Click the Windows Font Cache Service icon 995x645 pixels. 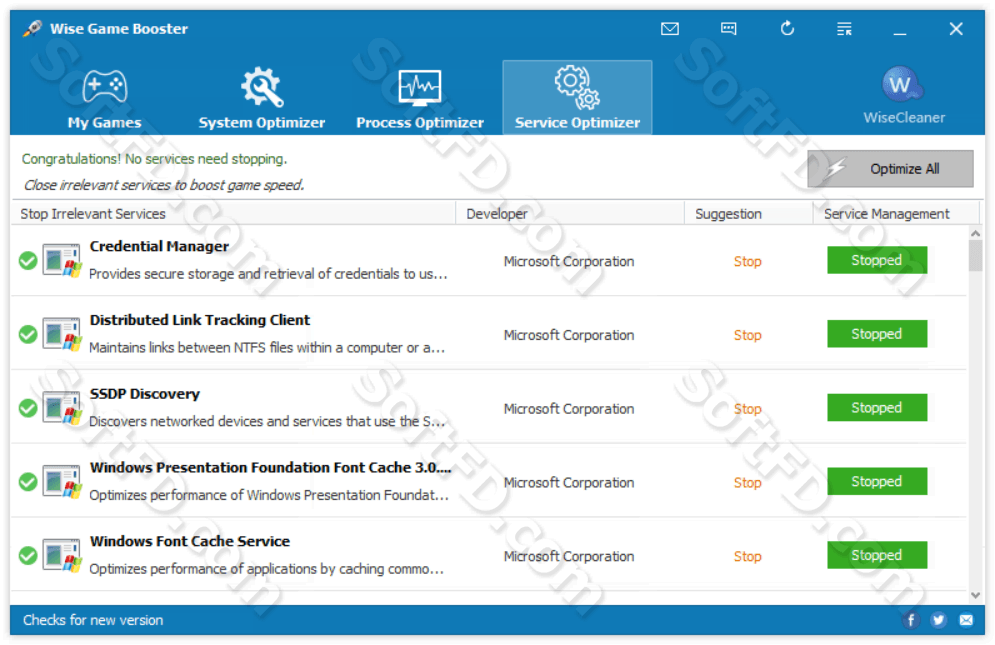[x=62, y=555]
